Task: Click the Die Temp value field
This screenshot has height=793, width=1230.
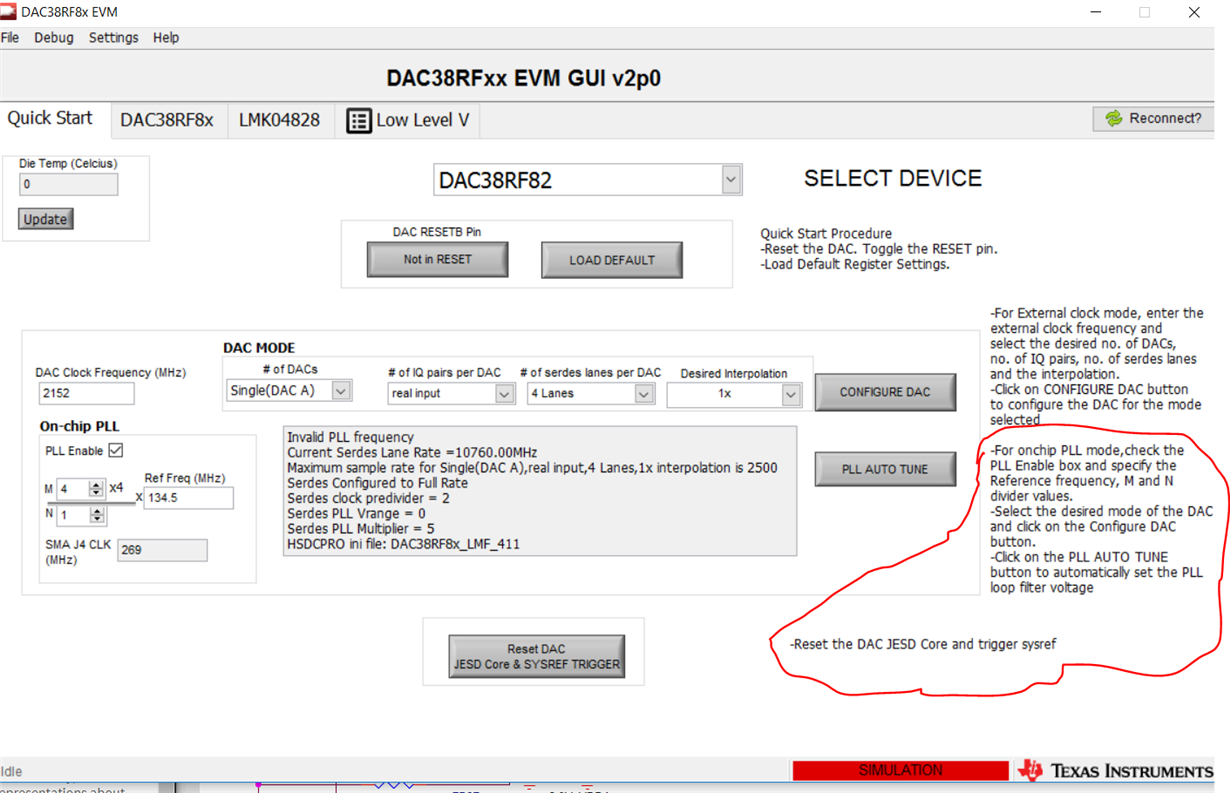Action: tap(68, 184)
